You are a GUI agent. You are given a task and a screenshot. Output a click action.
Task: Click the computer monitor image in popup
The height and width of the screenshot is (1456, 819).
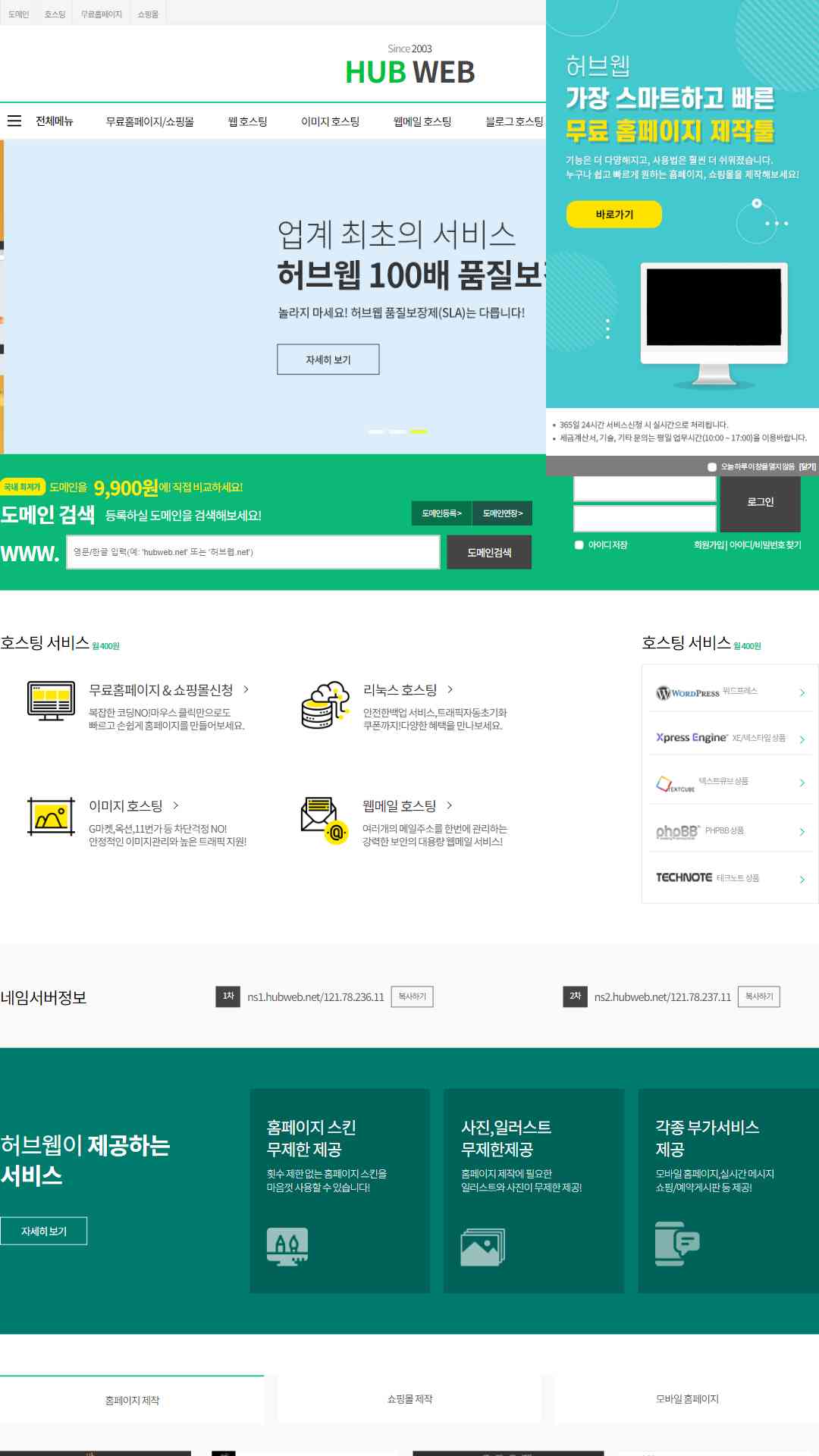(x=714, y=325)
